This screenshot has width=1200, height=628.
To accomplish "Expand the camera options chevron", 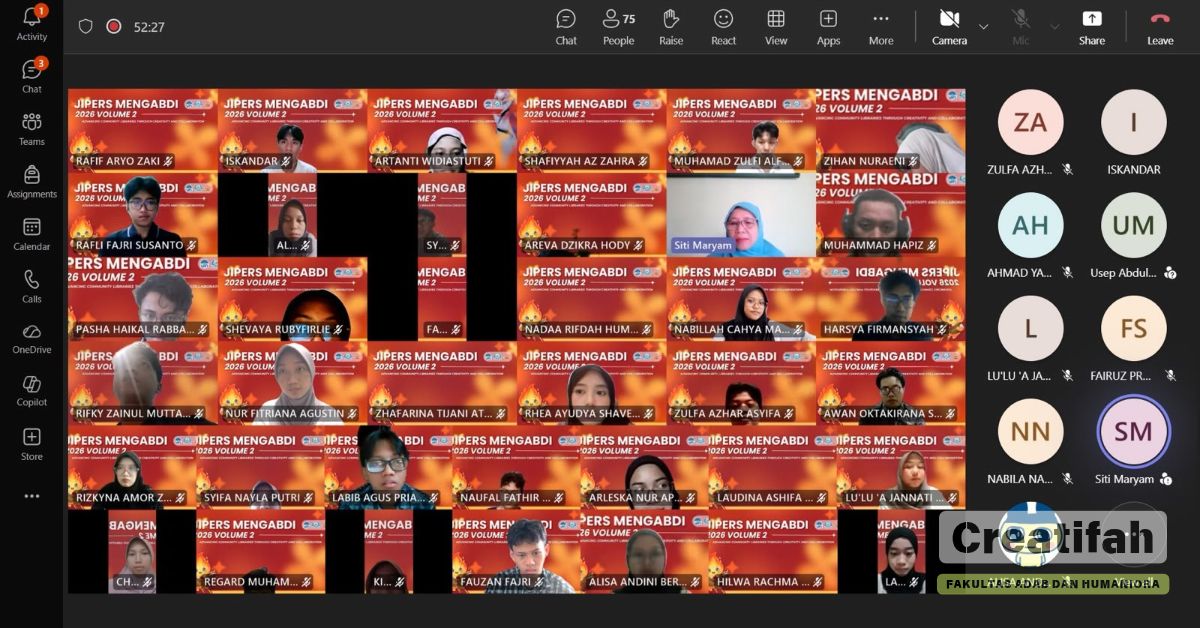I will [x=983, y=27].
